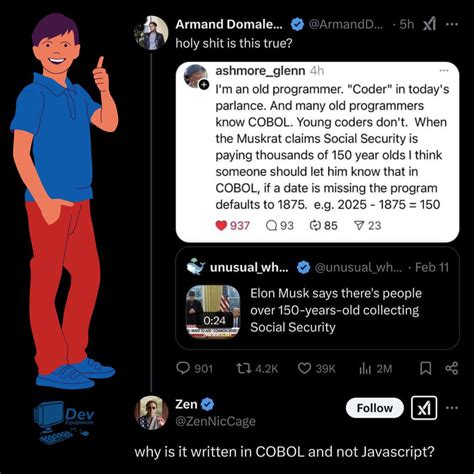Image resolution: width=474 pixels, height=474 pixels.
Task: Open the three-dot menu on Armand's tweet
Action: [x=452, y=24]
